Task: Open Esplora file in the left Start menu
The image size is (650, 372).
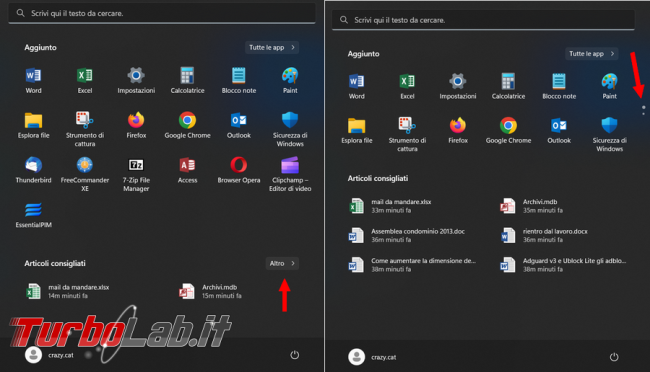Action: tap(33, 125)
